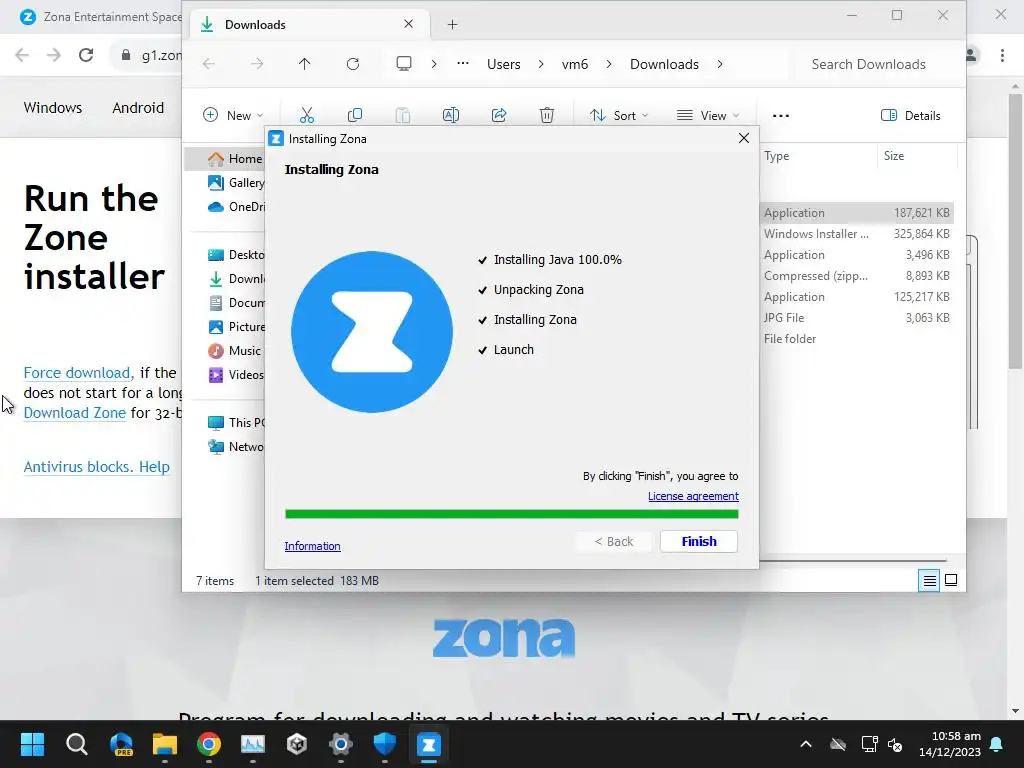
Task: Go forward in Explorer navigation
Action: coord(257,64)
